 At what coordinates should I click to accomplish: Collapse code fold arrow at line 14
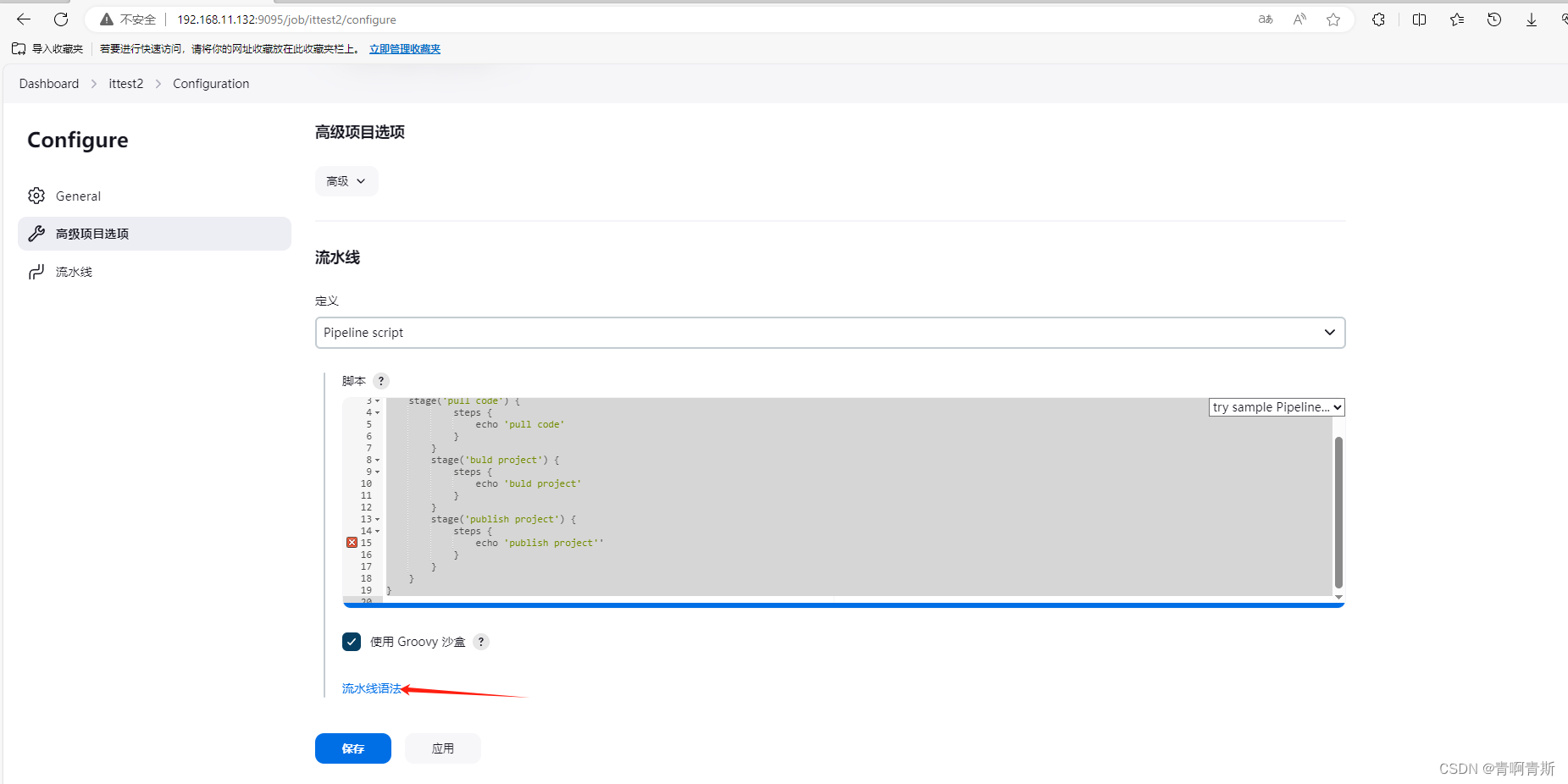pyautogui.click(x=378, y=532)
